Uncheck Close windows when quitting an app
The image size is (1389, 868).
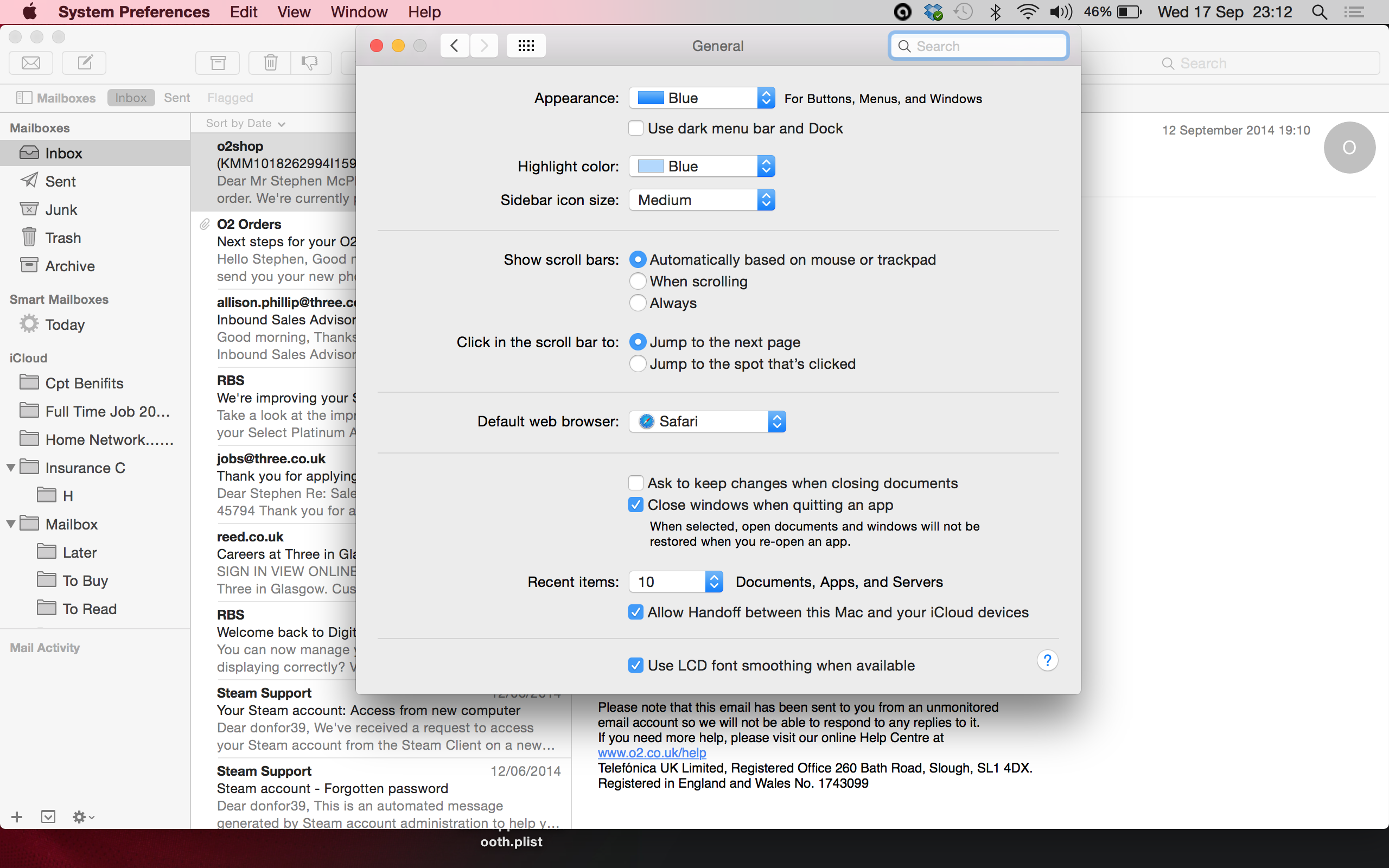coord(635,505)
